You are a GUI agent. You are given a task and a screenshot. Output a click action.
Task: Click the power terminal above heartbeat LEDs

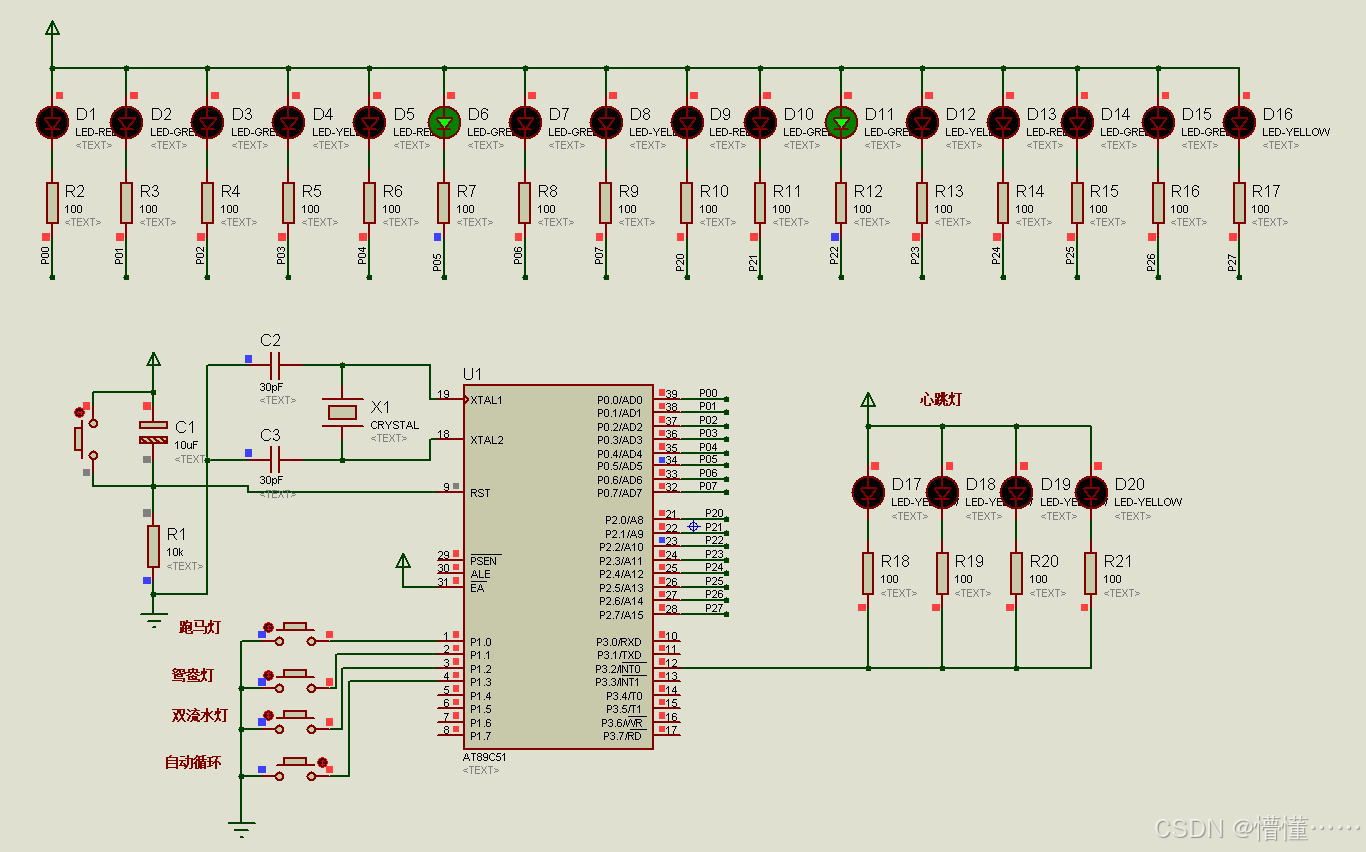868,401
